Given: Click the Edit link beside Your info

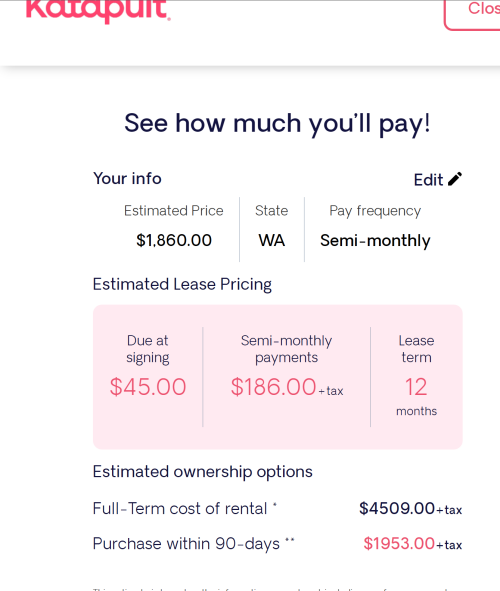Looking at the screenshot, I should pyautogui.click(x=437, y=180).
